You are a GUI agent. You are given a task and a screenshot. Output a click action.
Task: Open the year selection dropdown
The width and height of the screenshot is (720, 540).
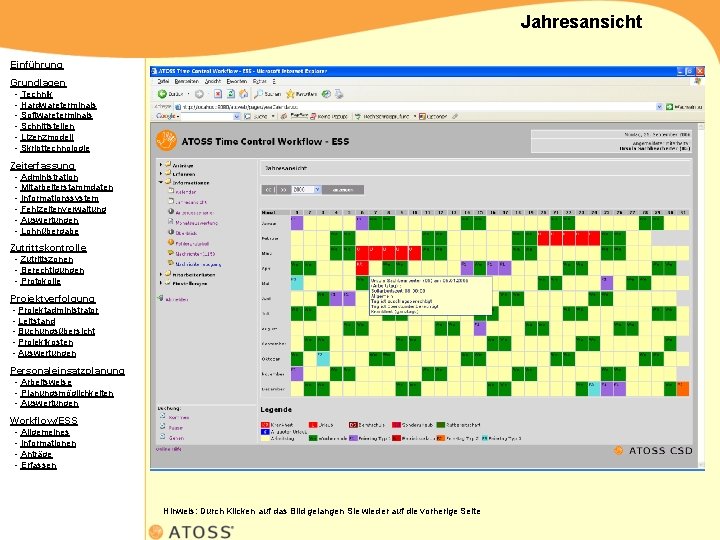pos(317,190)
